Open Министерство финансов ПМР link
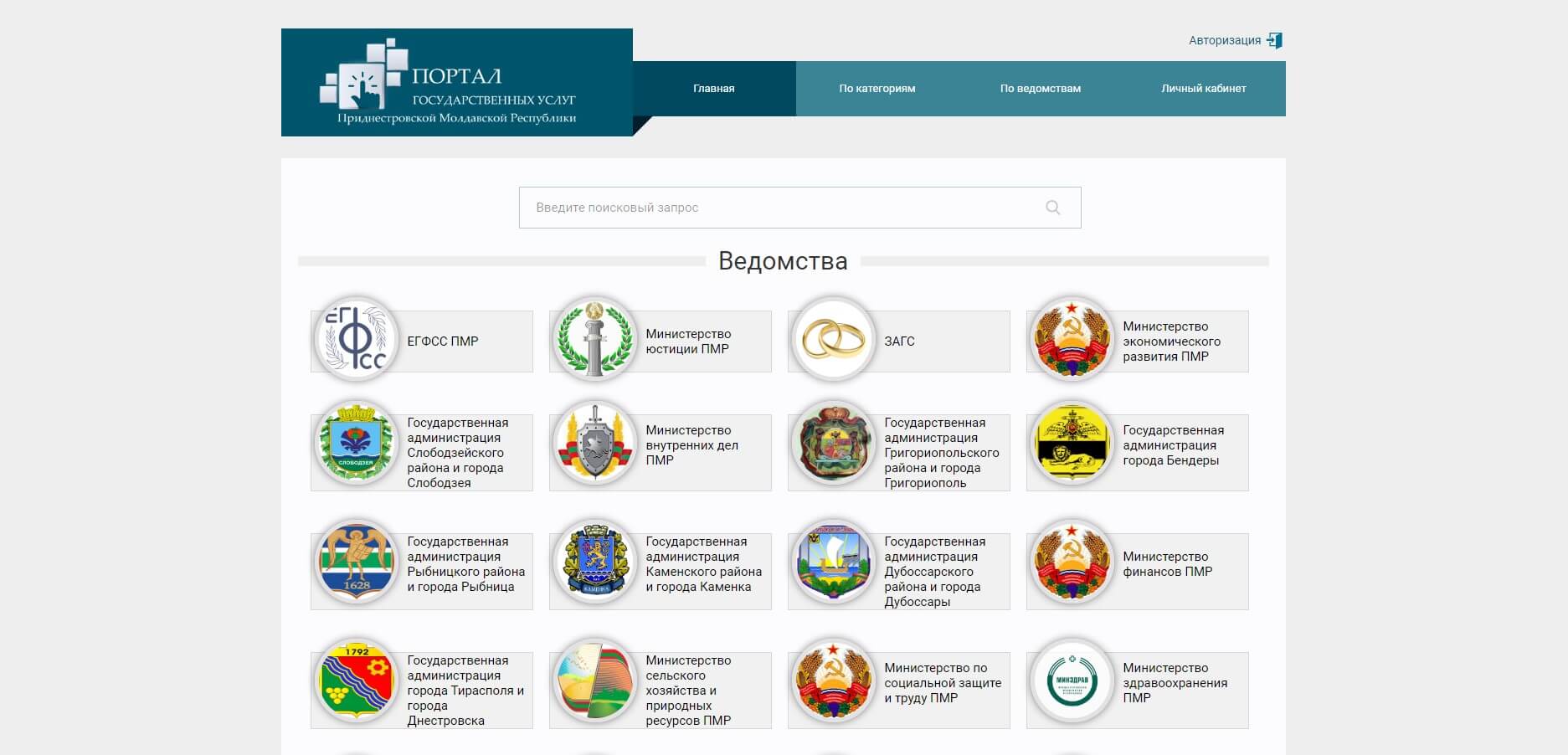Screen dimensions: 1568x755 point(1167,564)
